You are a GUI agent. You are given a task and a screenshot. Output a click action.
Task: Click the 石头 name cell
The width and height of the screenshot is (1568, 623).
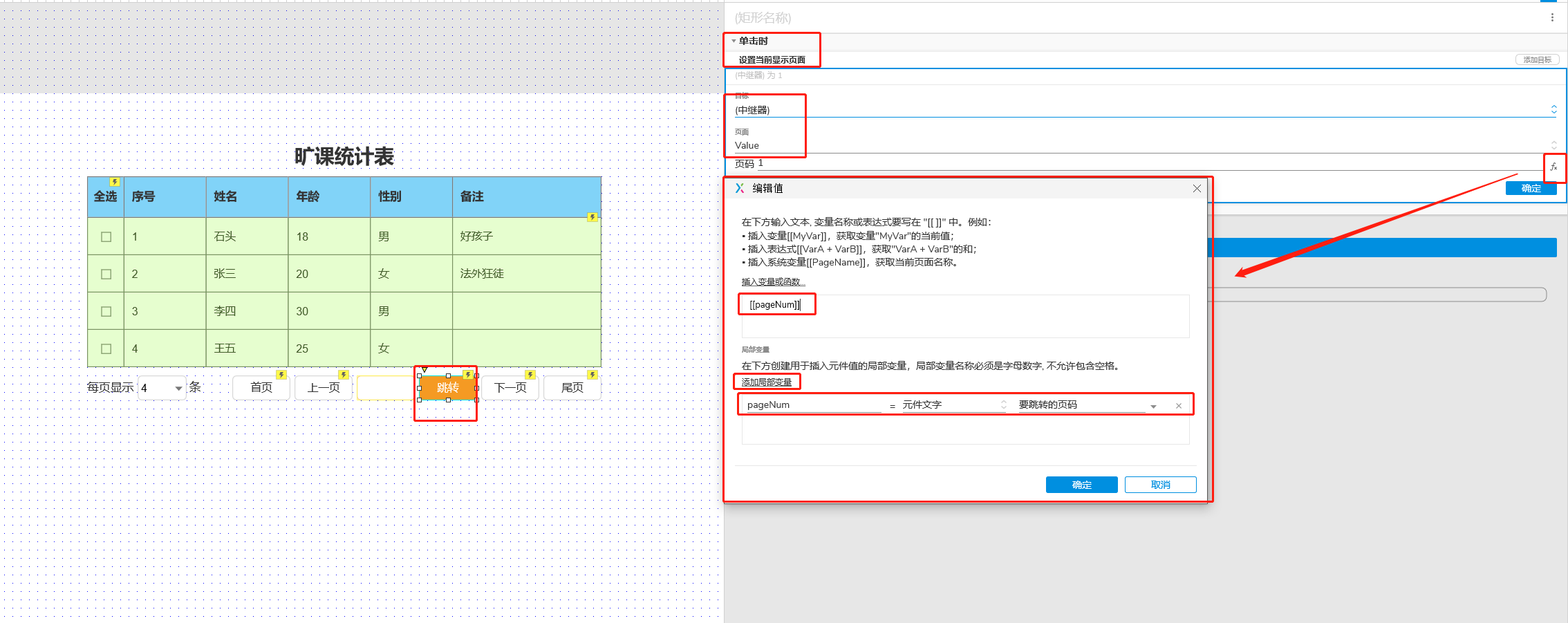click(x=247, y=236)
